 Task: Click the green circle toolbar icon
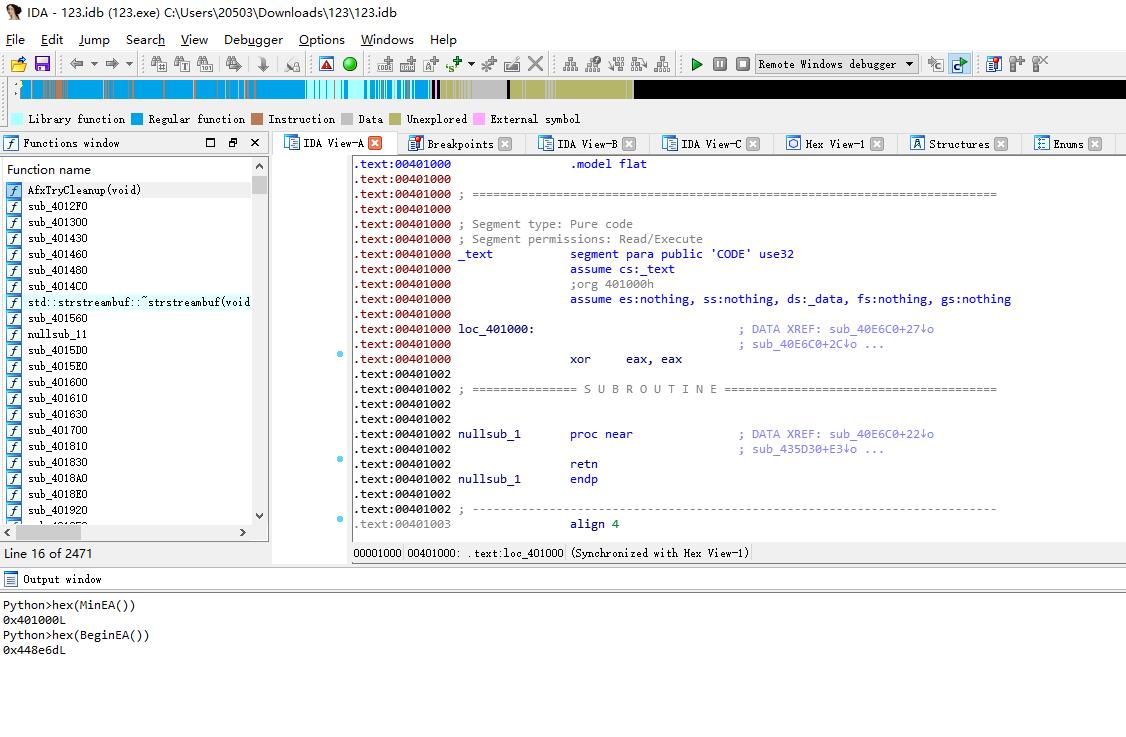(350, 64)
